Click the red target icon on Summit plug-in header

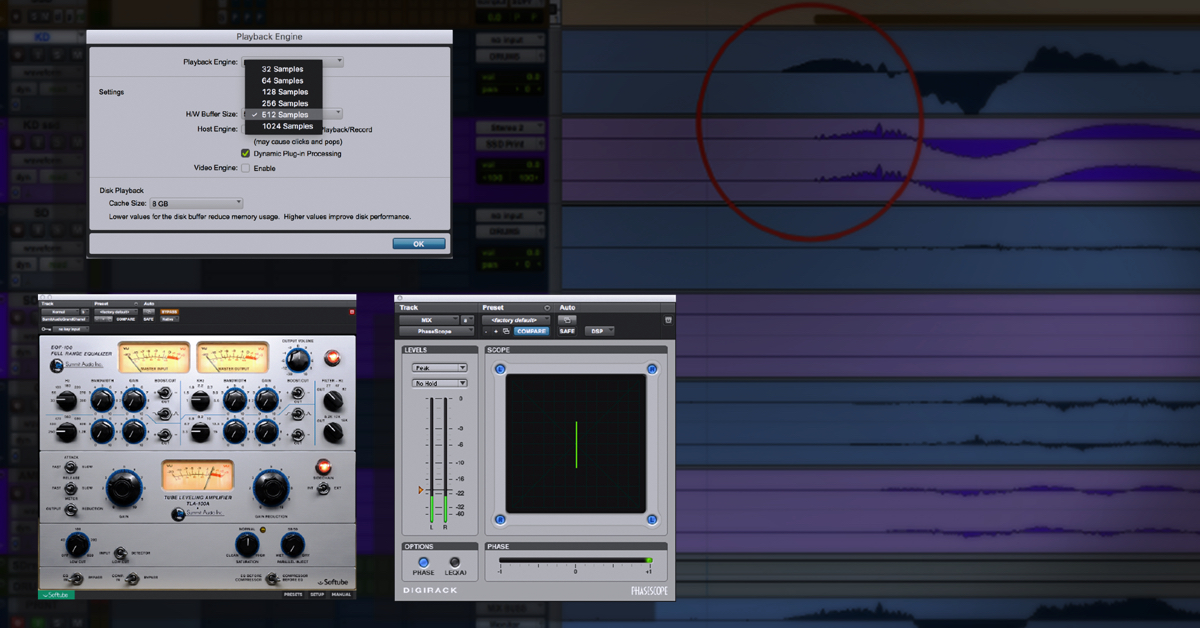pyautogui.click(x=352, y=312)
